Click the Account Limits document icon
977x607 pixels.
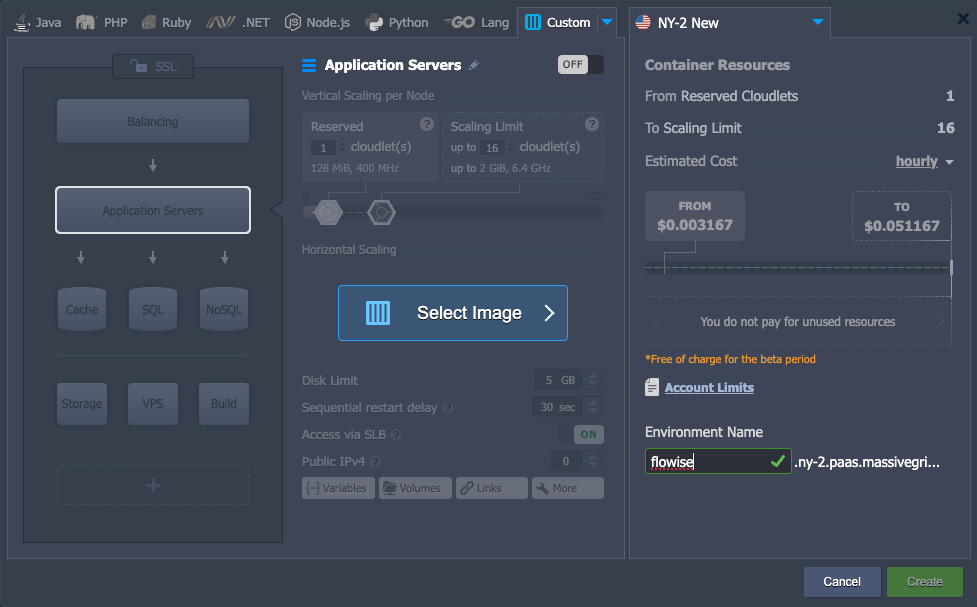click(x=652, y=388)
